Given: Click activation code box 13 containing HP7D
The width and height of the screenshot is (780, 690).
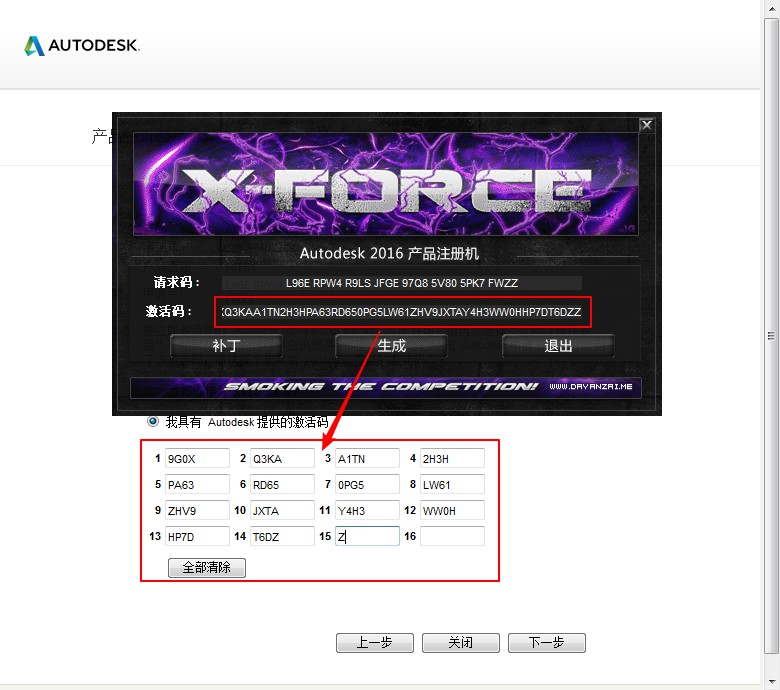Looking at the screenshot, I should 197,537.
